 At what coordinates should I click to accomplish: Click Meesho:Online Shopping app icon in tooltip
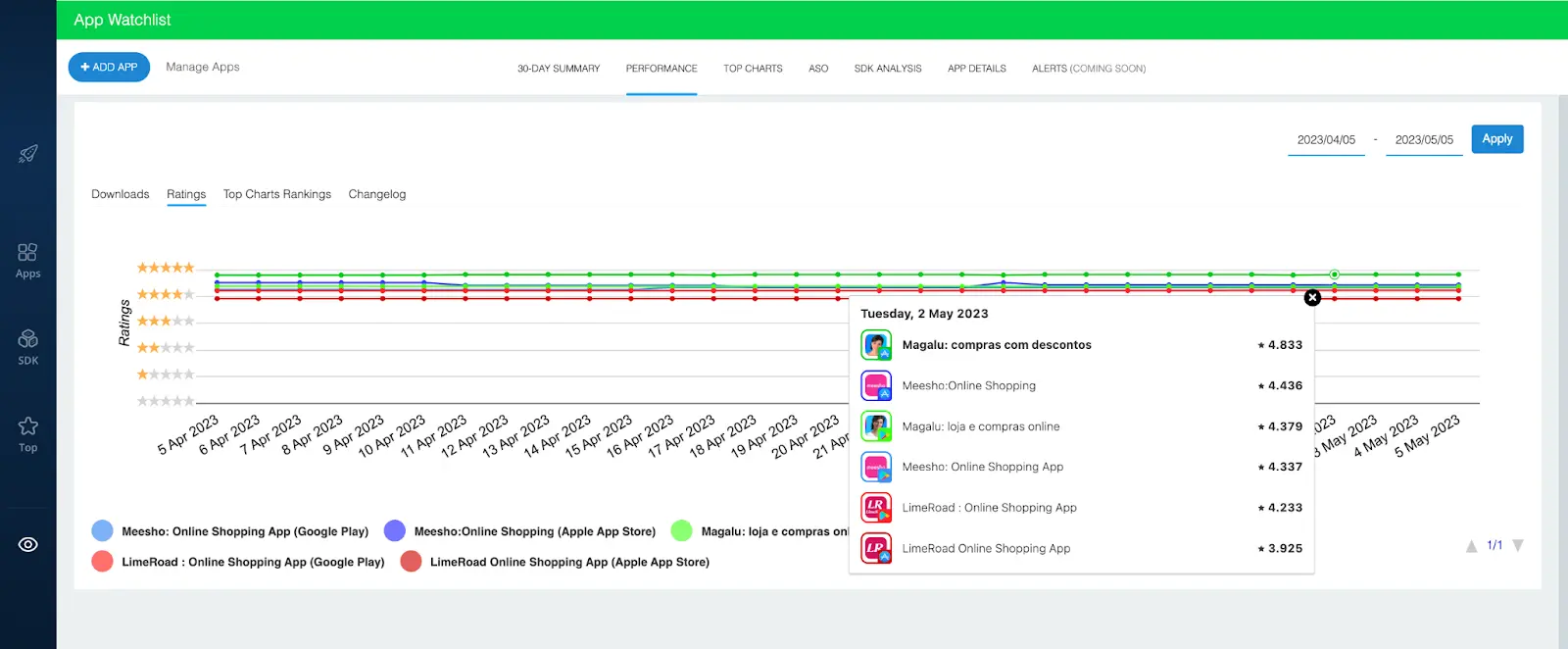coord(876,385)
